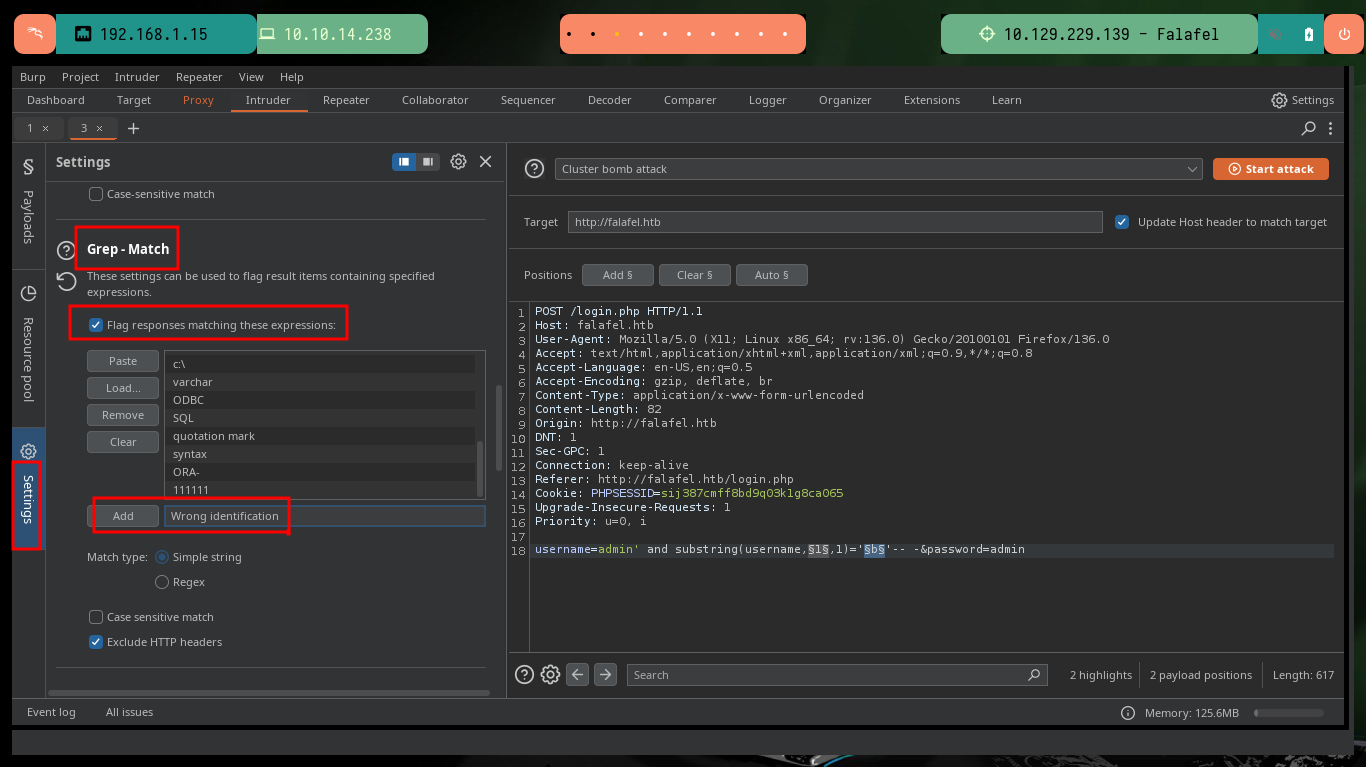Click the magnifier in the search field
1366x767 pixels.
click(1035, 675)
